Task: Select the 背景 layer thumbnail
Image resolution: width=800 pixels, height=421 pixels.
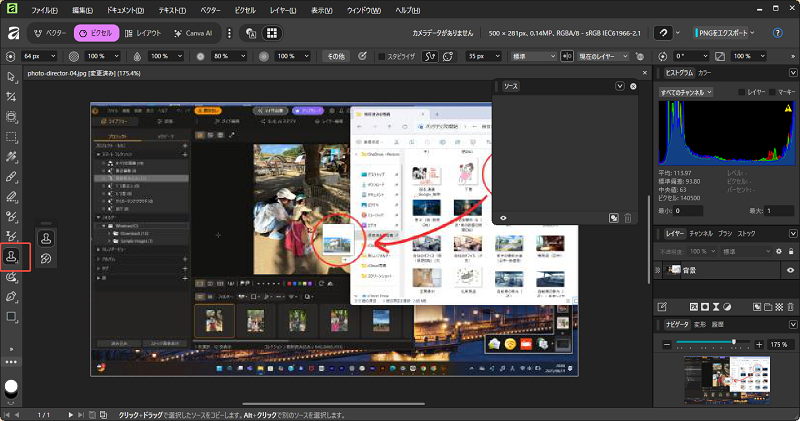Action: pyautogui.click(x=674, y=270)
